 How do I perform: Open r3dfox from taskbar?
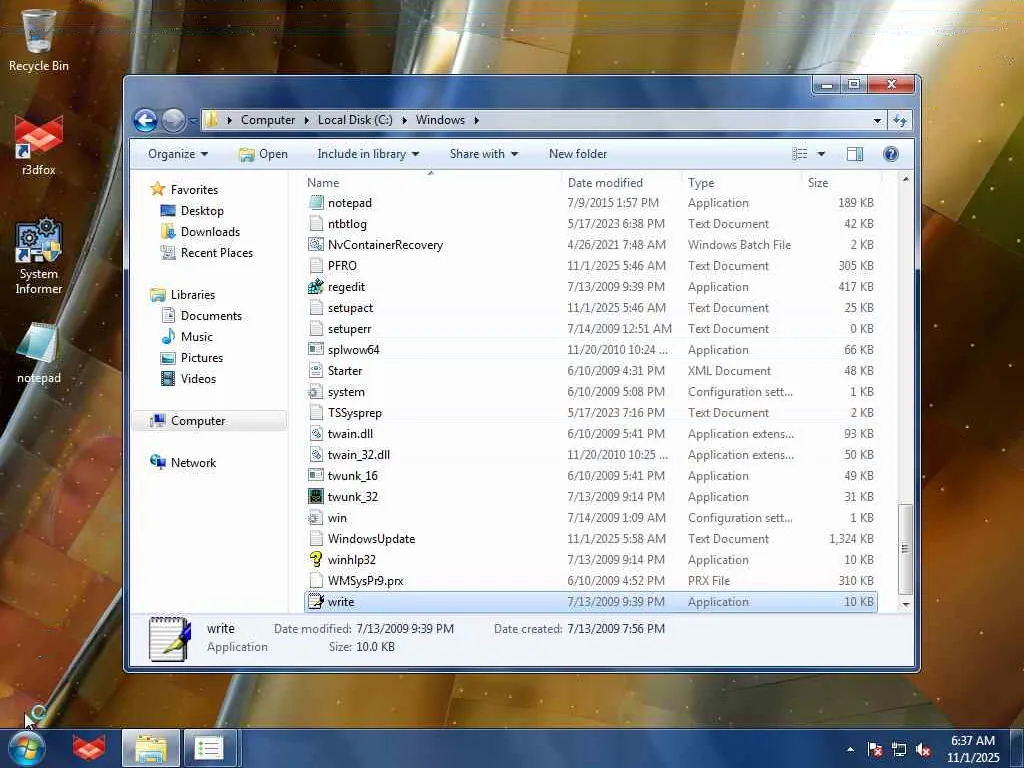[x=89, y=748]
